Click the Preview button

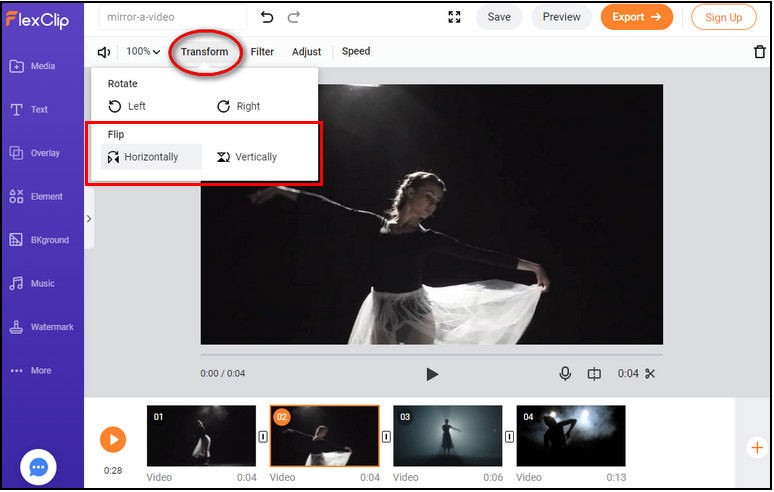click(x=561, y=17)
